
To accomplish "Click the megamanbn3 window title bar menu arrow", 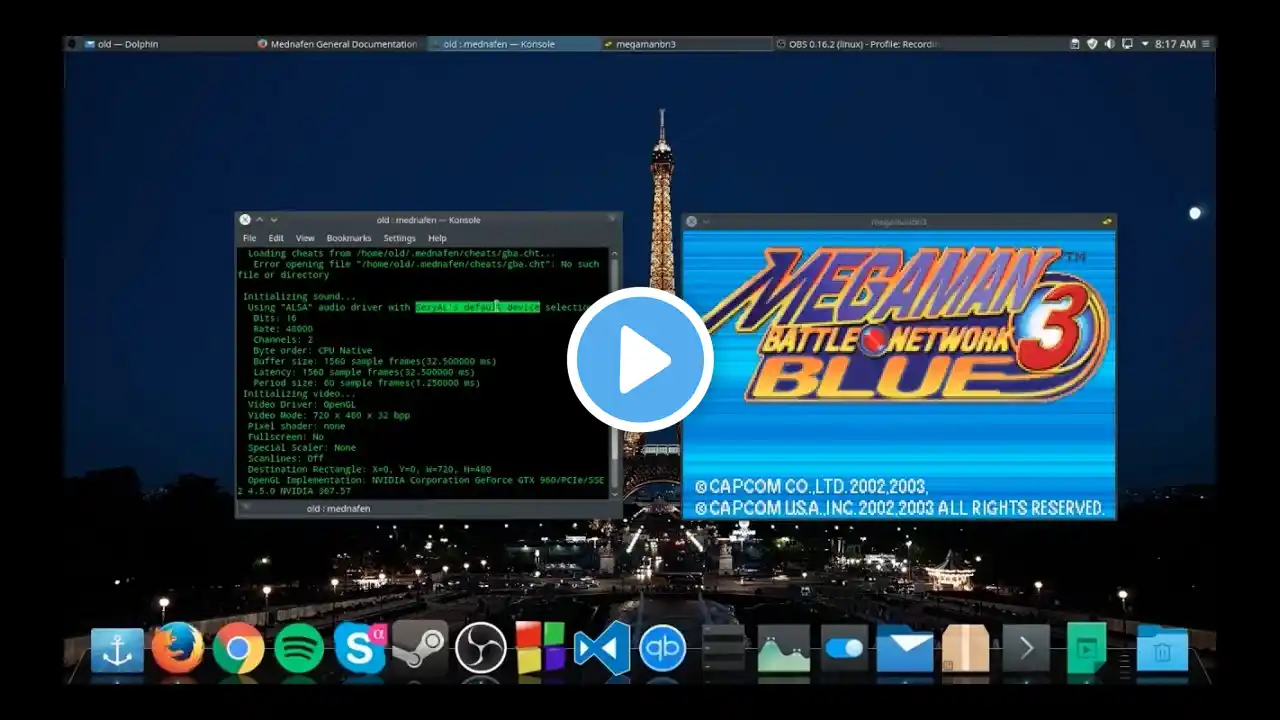I will (x=705, y=222).
